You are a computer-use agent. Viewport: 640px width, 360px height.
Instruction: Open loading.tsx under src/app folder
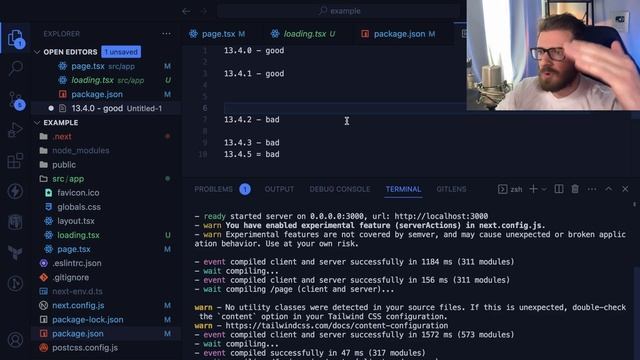point(106,235)
